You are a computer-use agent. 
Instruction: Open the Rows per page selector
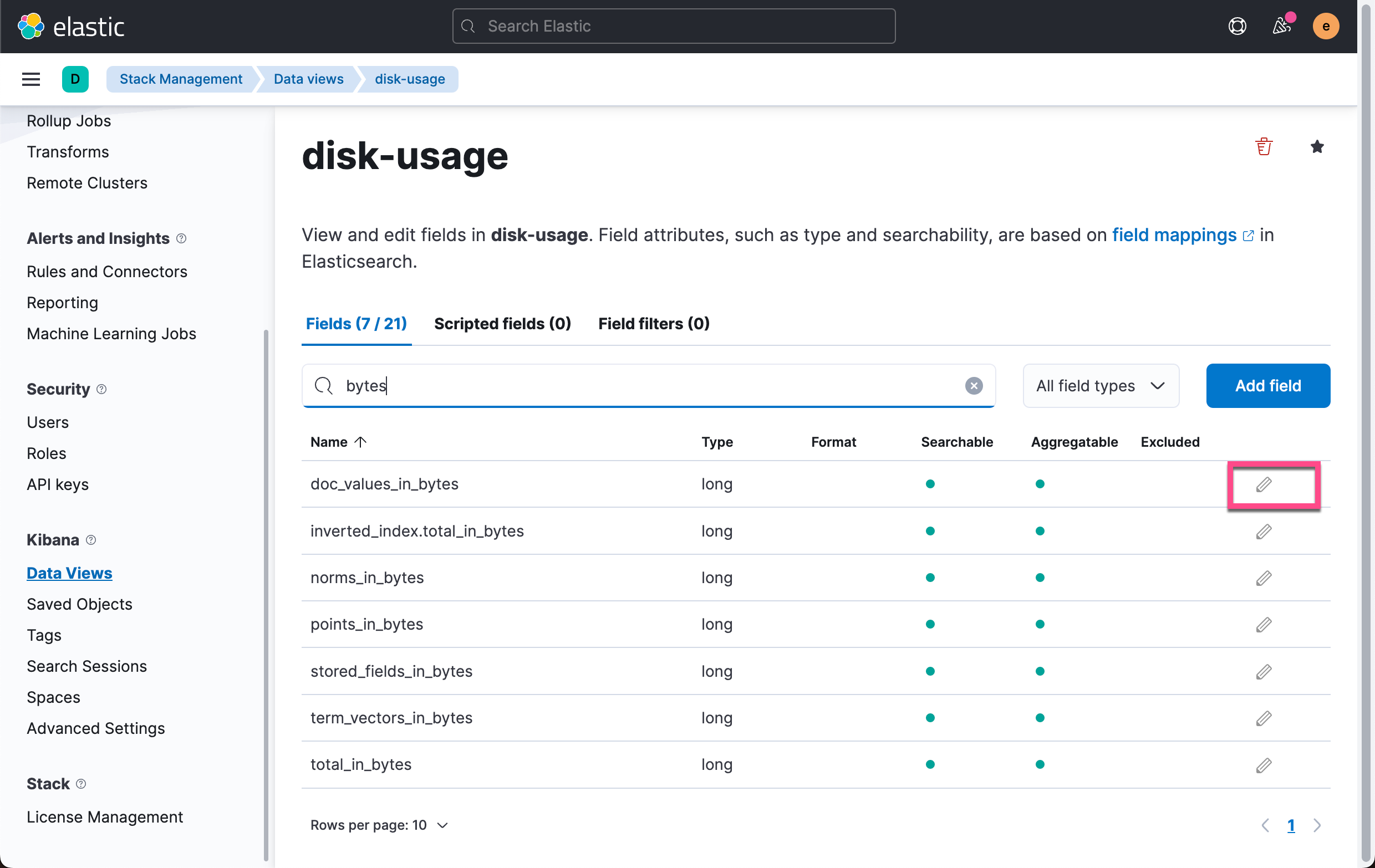tap(379, 825)
